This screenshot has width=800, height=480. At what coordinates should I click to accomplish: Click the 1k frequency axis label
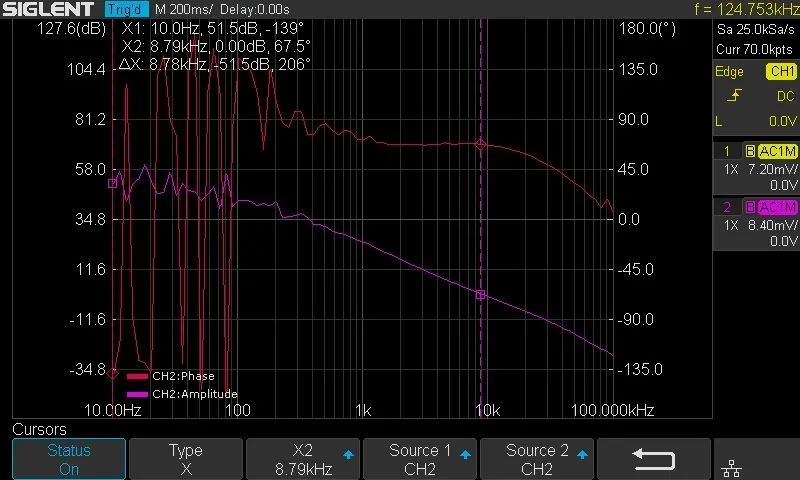(363, 410)
